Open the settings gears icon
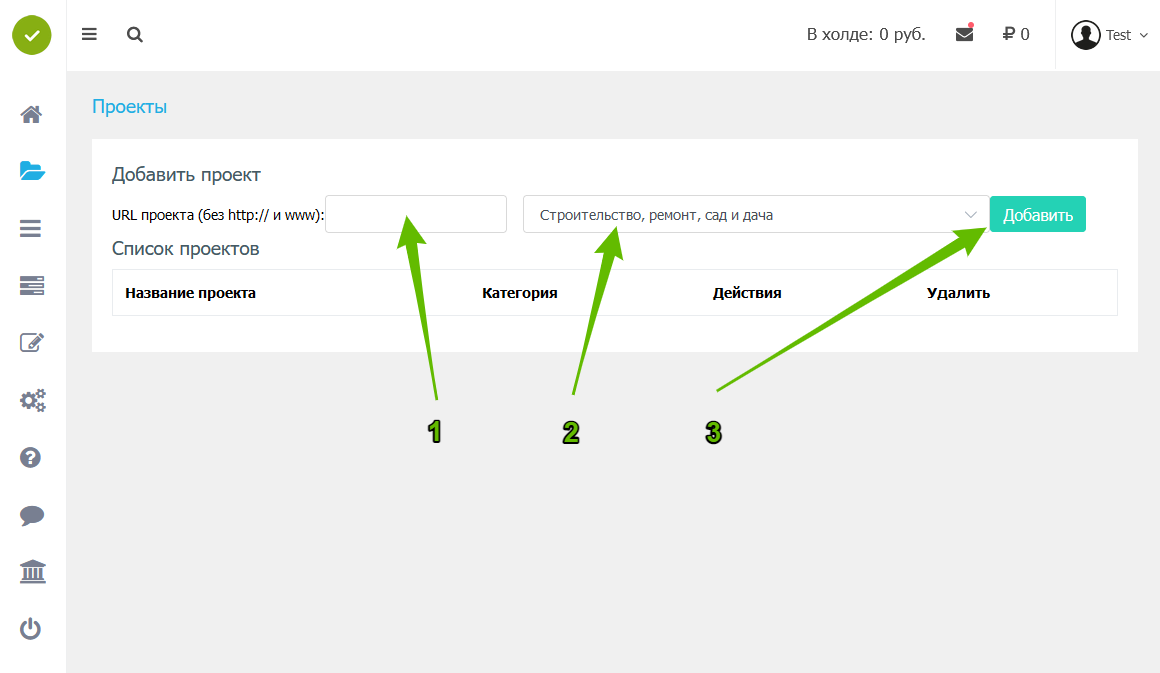Screen dimensions: 1160x673 point(32,401)
